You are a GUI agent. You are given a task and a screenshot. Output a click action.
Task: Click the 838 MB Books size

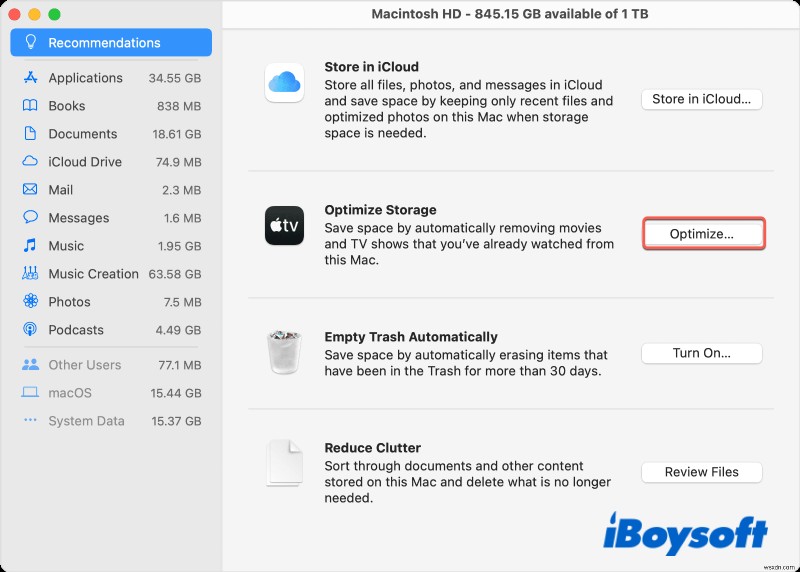click(x=179, y=106)
